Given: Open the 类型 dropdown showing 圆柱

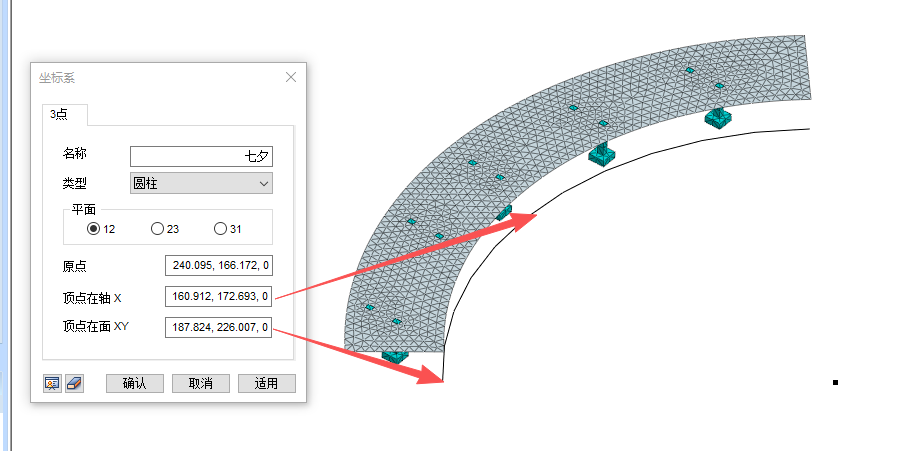Looking at the screenshot, I should pyautogui.click(x=201, y=183).
